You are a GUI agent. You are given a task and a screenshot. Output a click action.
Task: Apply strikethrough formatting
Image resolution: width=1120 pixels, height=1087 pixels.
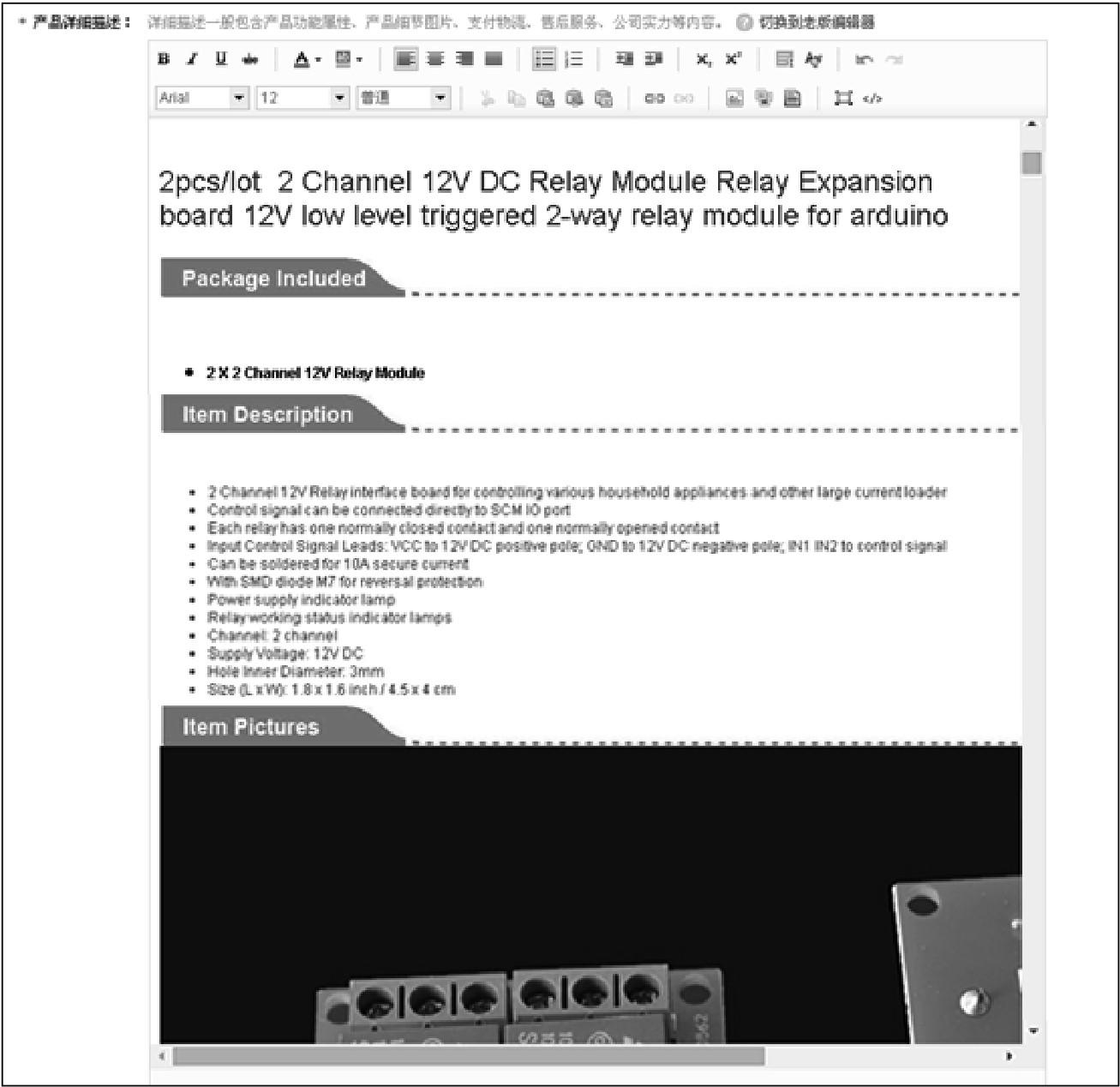pyautogui.click(x=250, y=59)
